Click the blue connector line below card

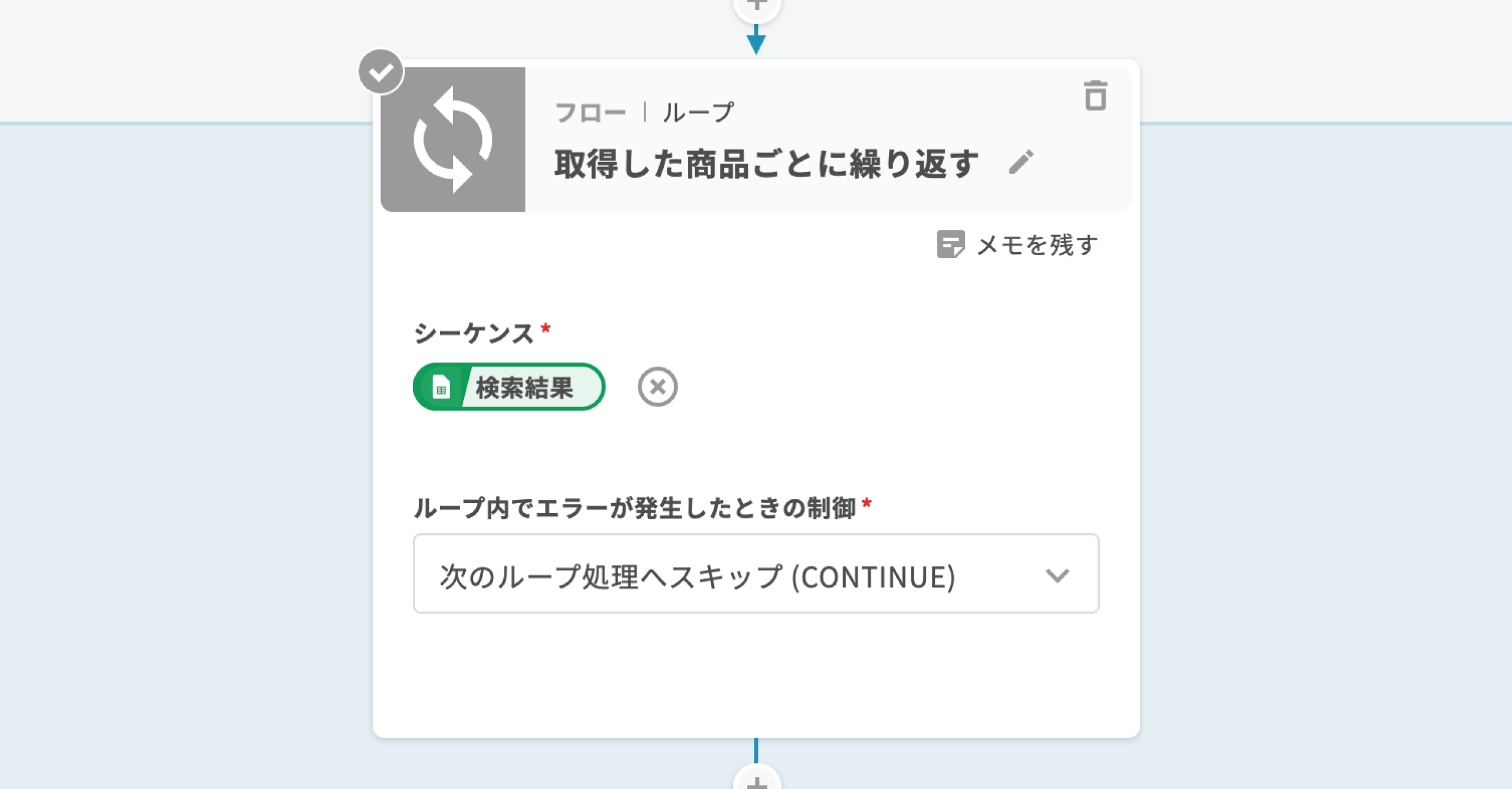[756, 750]
